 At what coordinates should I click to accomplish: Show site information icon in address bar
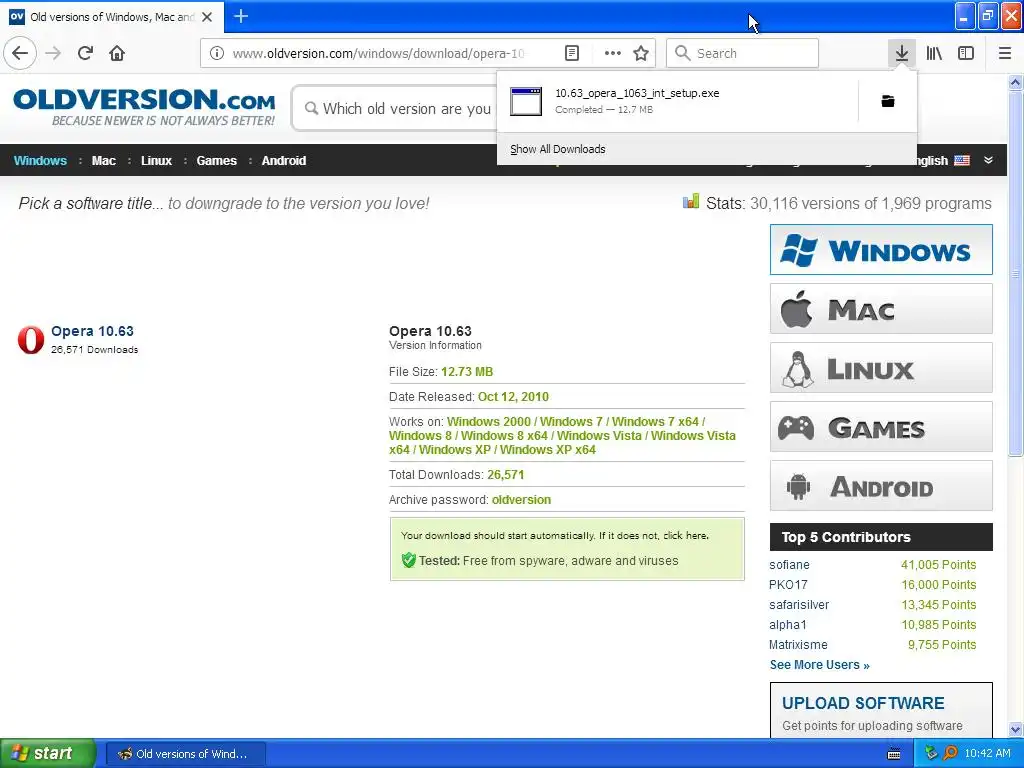click(217, 53)
